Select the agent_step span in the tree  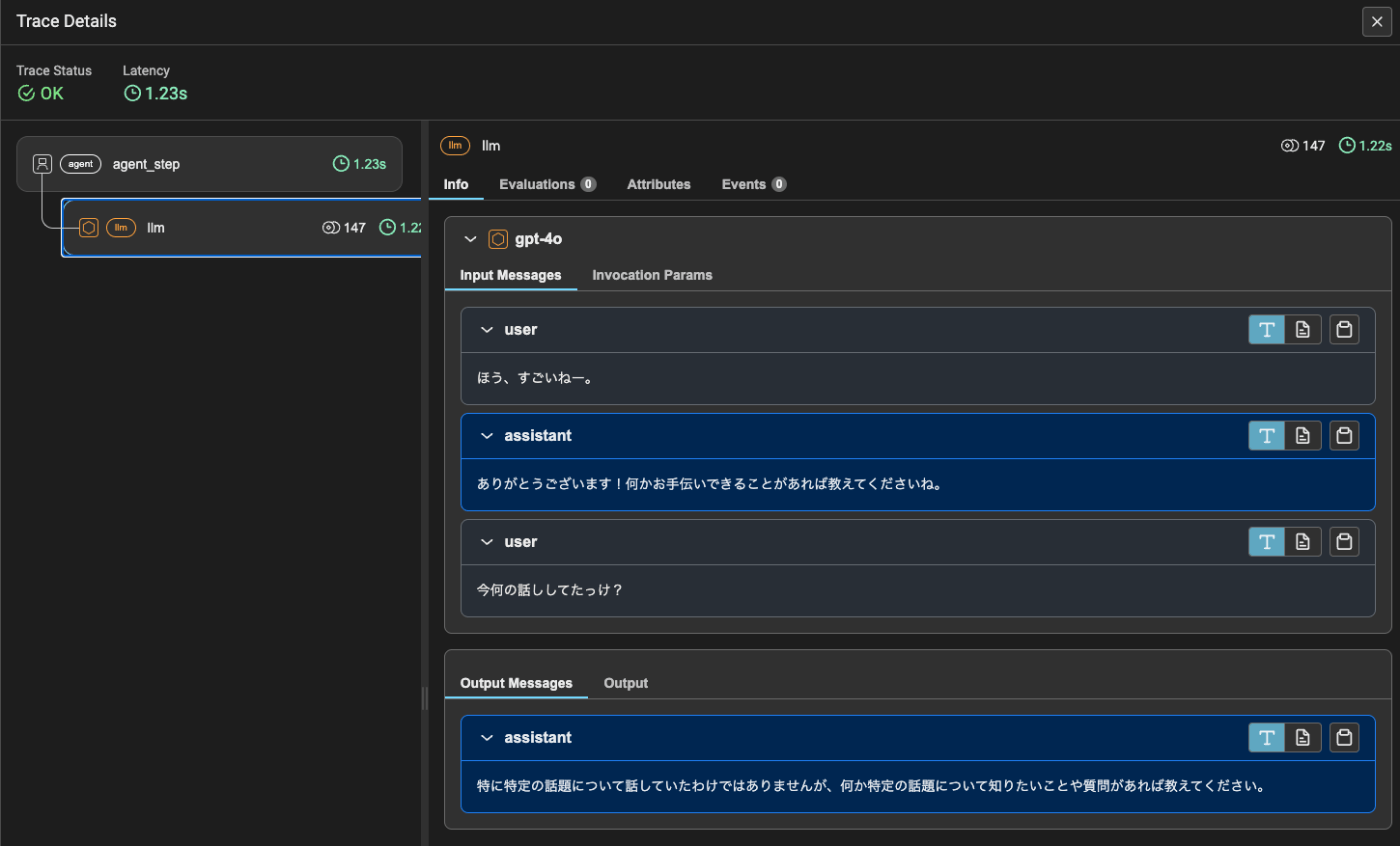click(x=210, y=164)
